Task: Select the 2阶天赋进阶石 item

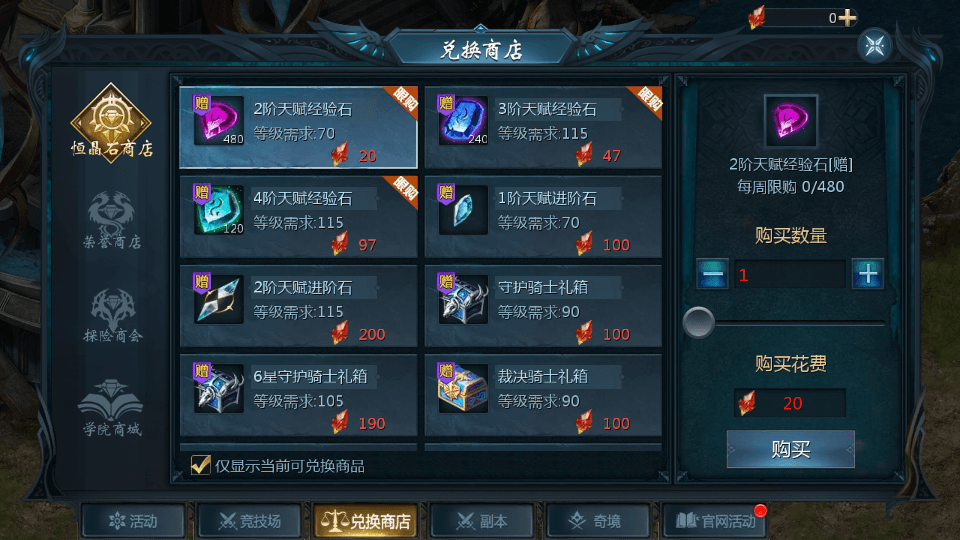Action: (x=298, y=306)
